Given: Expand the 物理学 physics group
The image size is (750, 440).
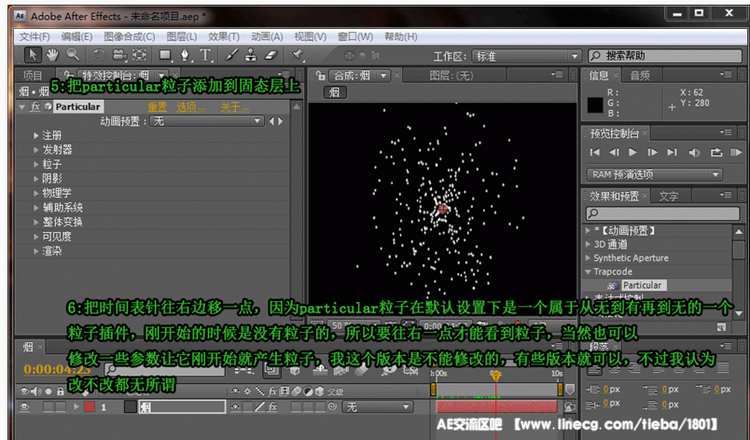Looking at the screenshot, I should [x=36, y=193].
